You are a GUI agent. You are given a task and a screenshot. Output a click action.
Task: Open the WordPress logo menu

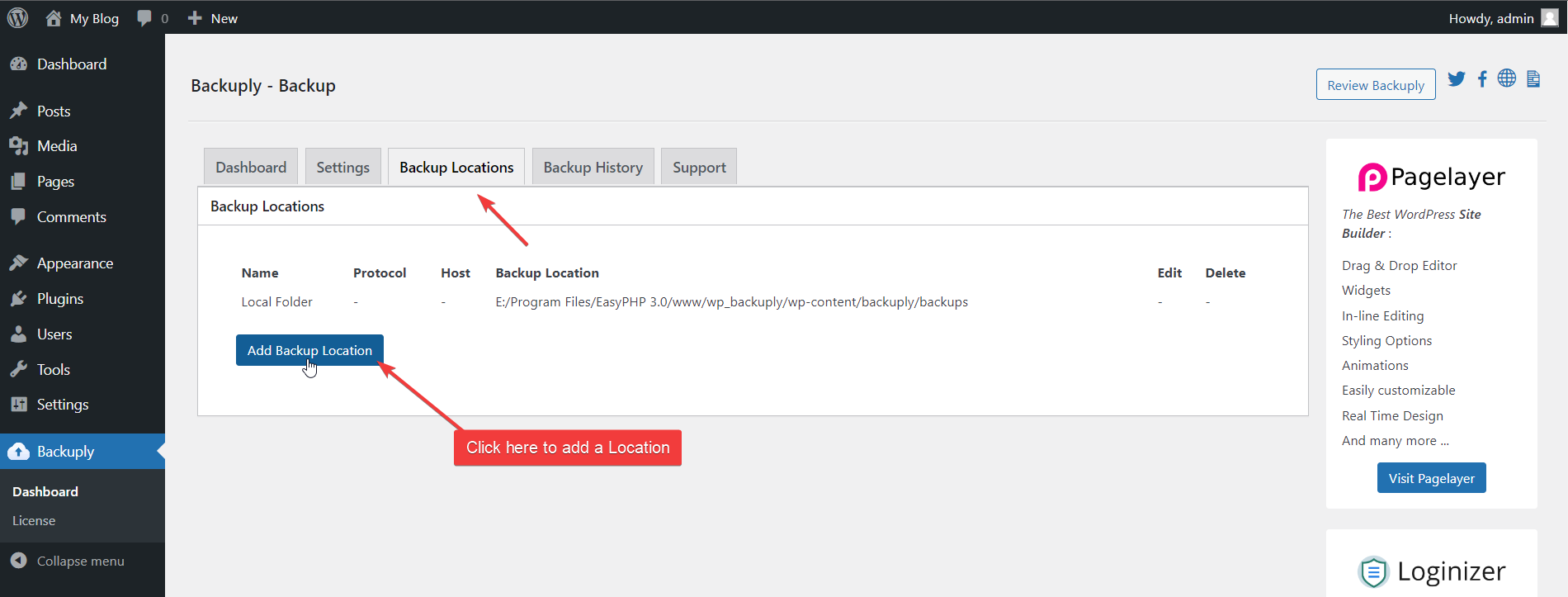[x=17, y=17]
